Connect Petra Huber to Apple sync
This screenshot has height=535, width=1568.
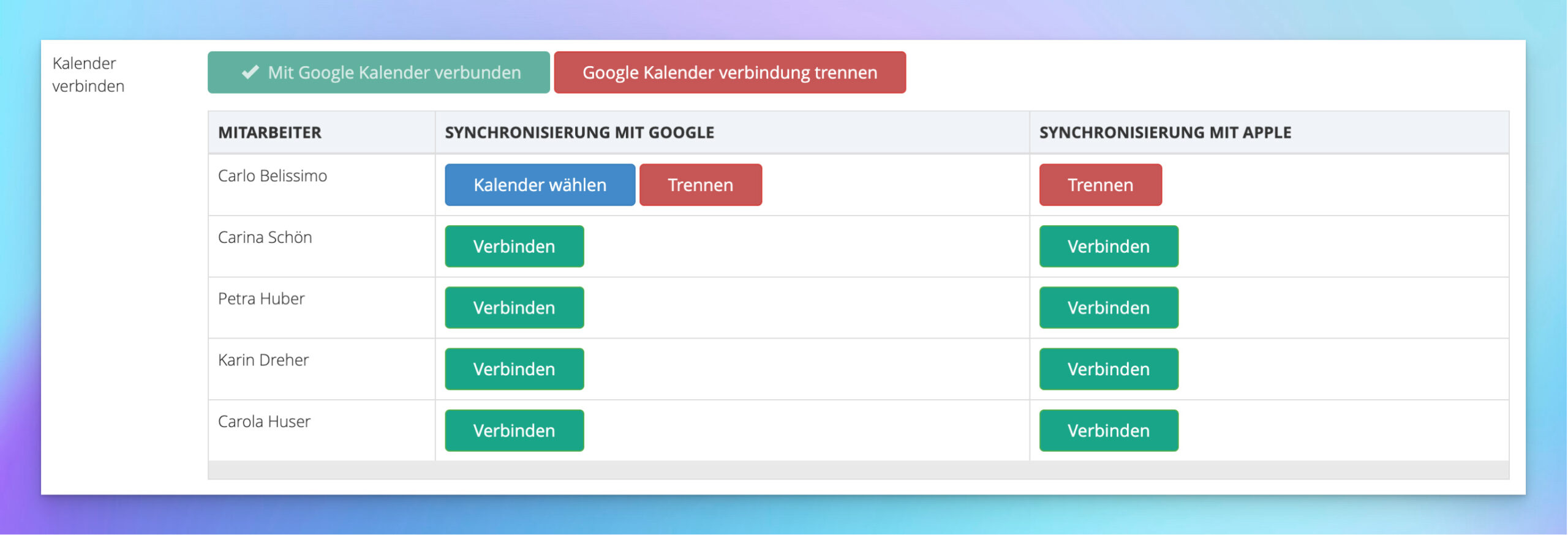click(1108, 308)
